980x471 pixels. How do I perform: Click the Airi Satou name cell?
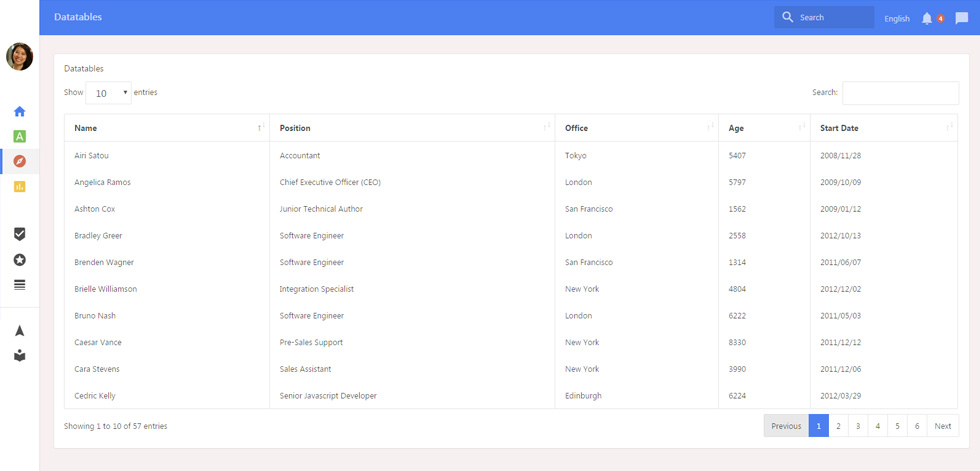167,156
